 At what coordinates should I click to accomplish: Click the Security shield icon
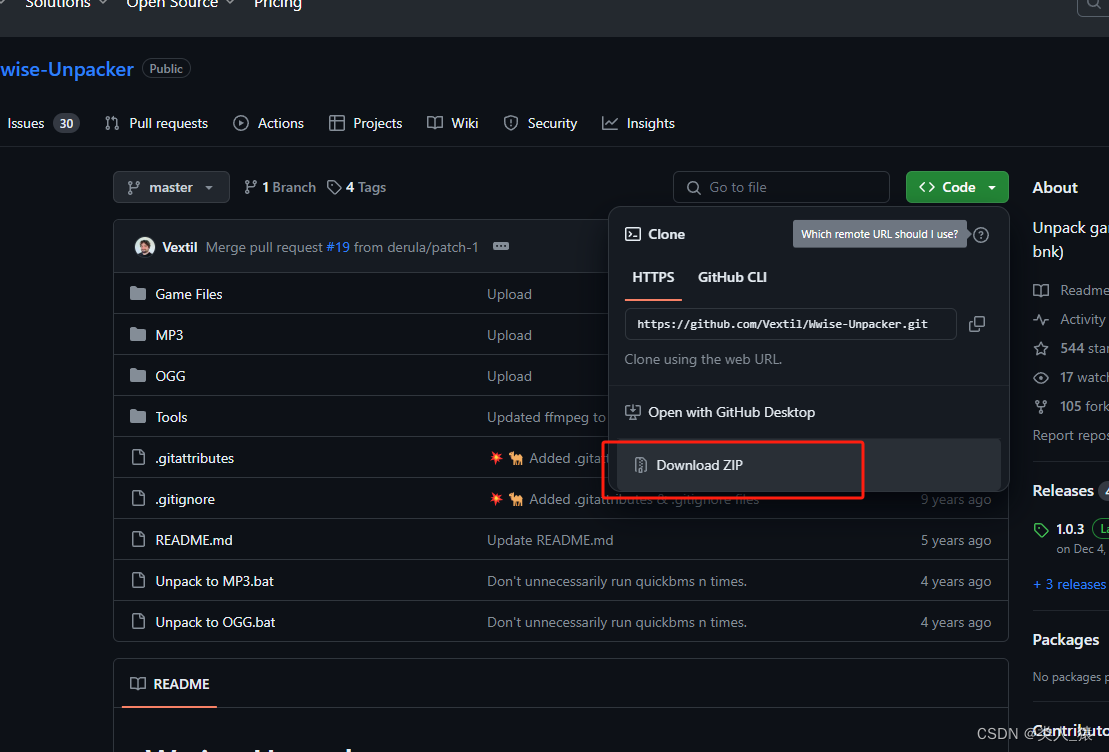(x=511, y=123)
